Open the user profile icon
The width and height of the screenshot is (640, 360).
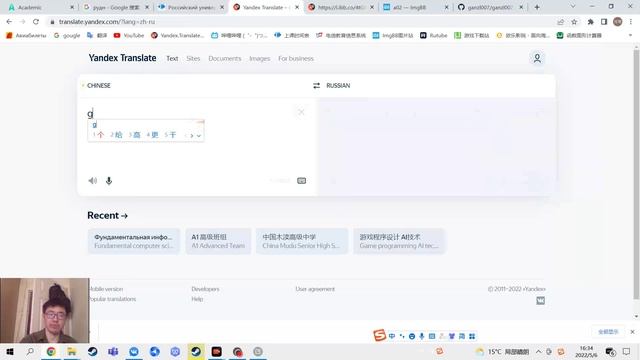point(537,58)
